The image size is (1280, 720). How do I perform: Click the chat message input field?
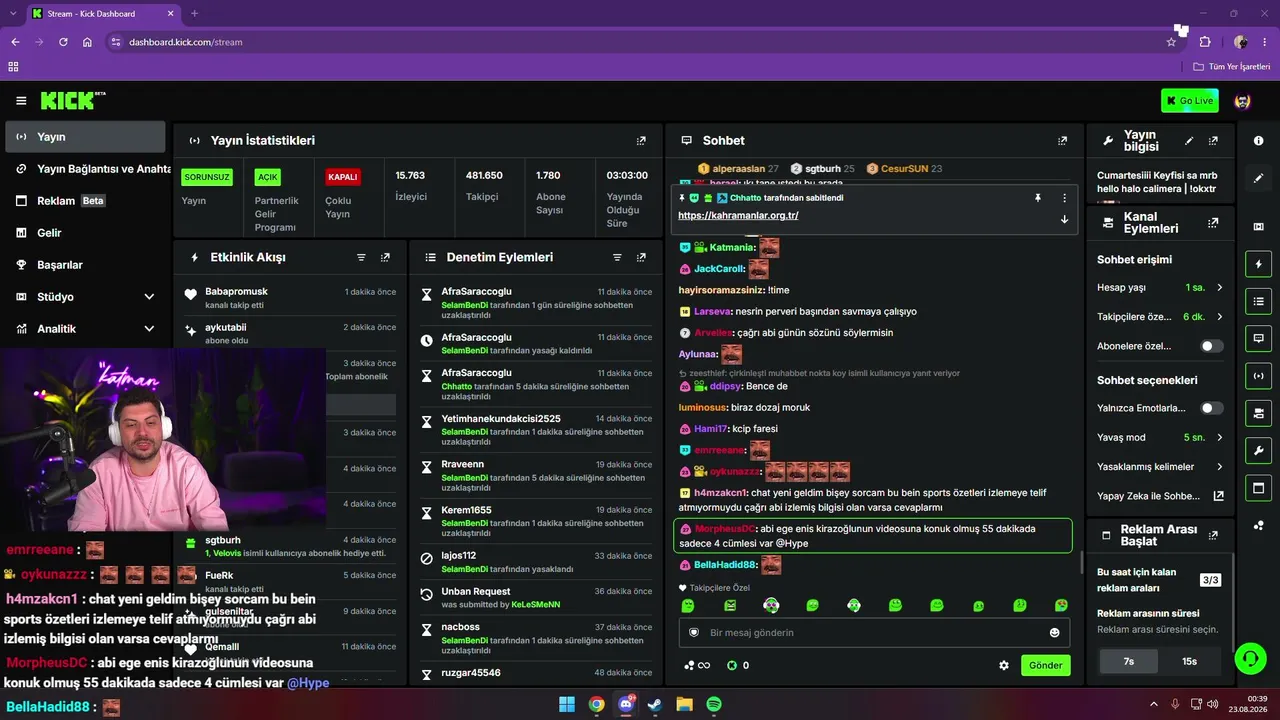point(874,633)
